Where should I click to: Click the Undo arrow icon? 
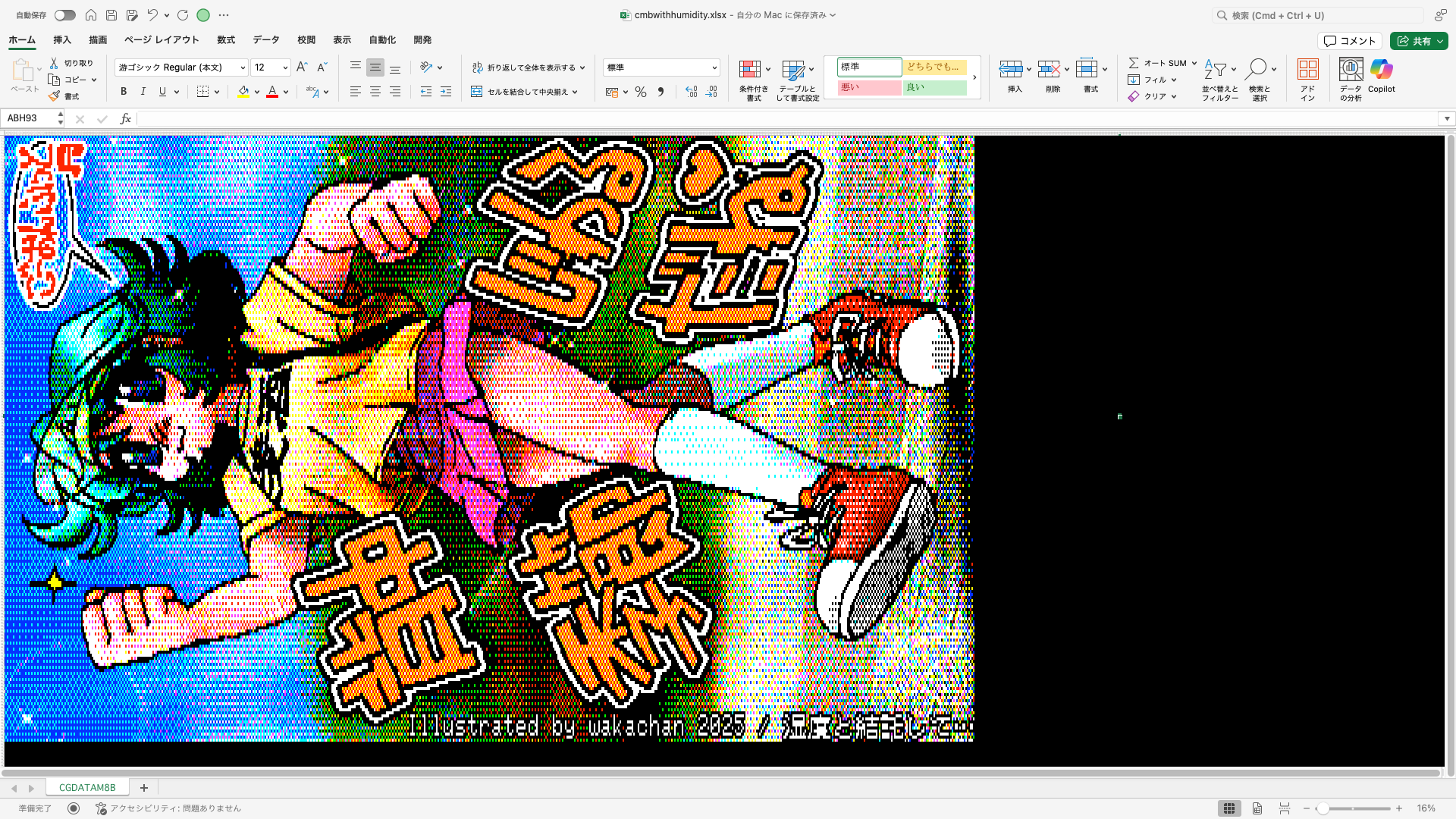(x=152, y=15)
